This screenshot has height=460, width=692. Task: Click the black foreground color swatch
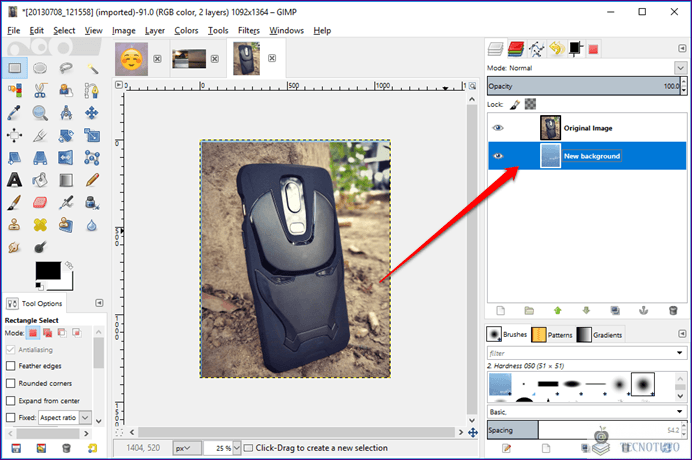click(48, 271)
